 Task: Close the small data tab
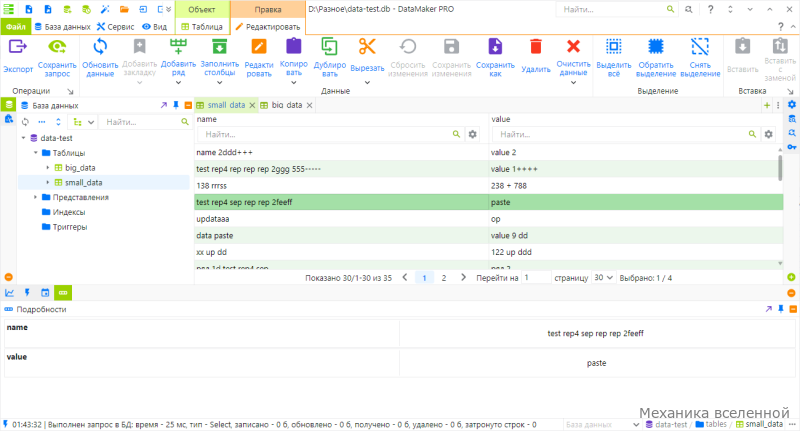point(252,105)
